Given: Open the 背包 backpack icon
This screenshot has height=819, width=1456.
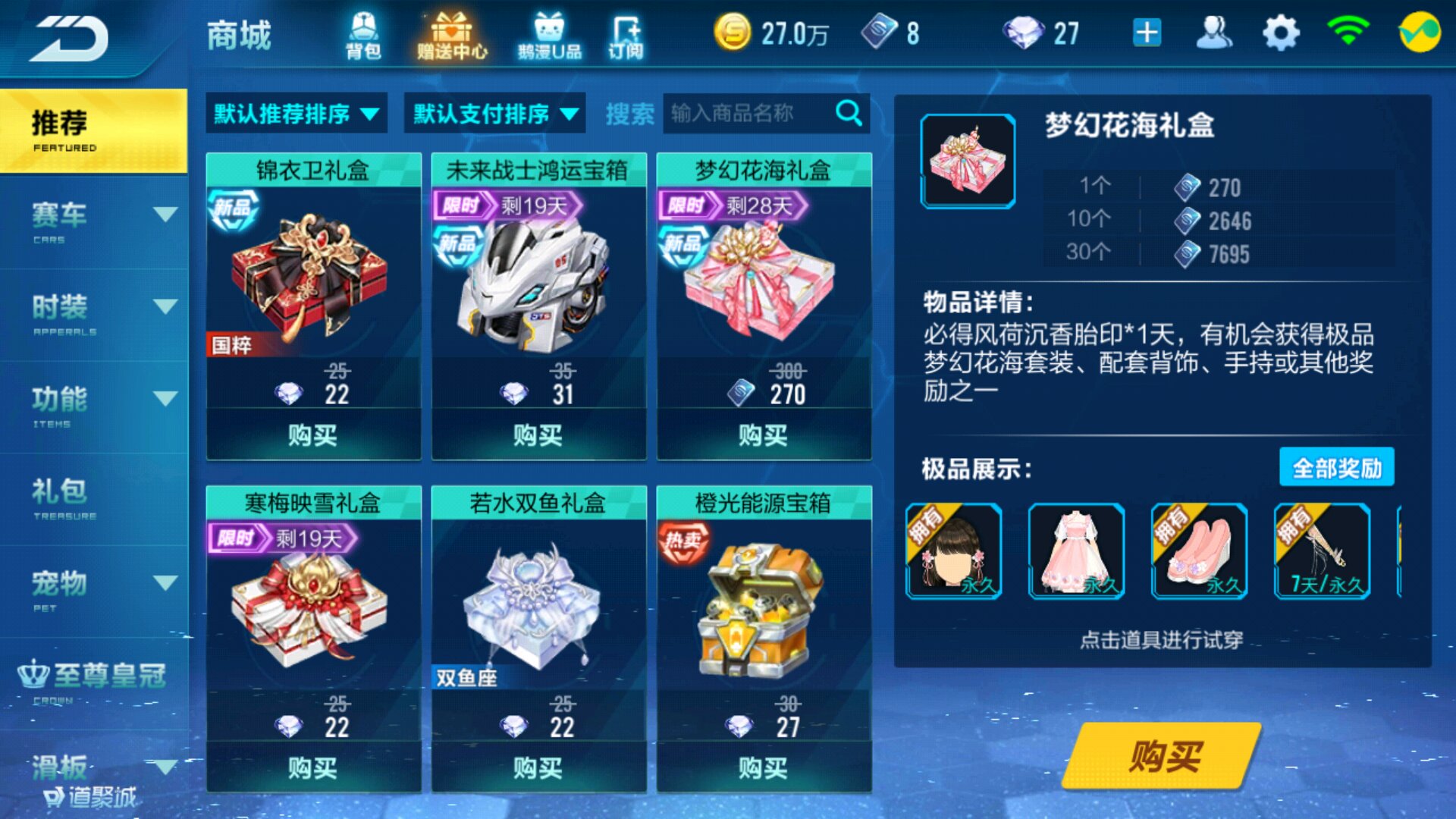Looking at the screenshot, I should point(363,36).
